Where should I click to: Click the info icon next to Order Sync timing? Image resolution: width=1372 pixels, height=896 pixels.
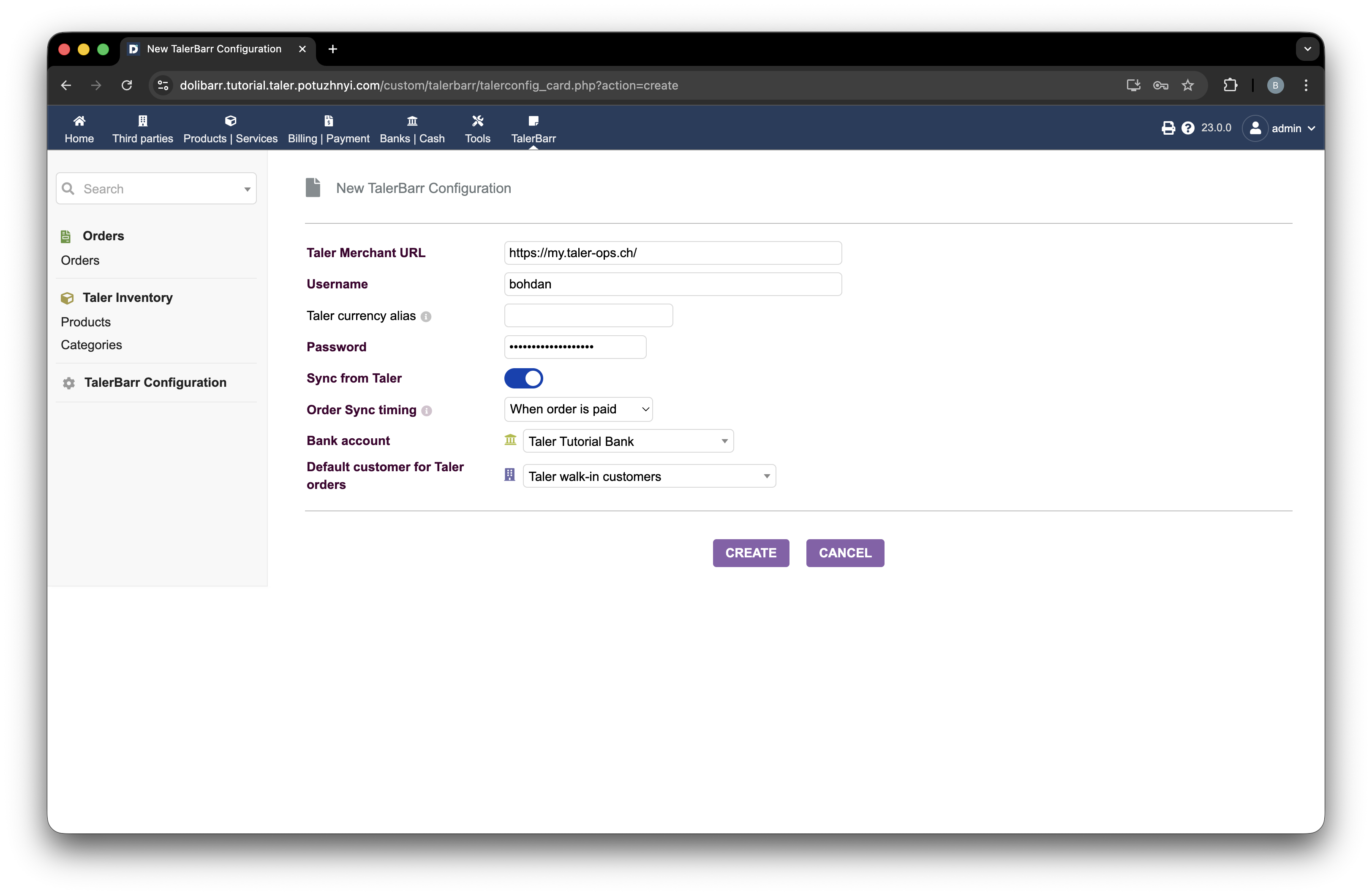(427, 411)
